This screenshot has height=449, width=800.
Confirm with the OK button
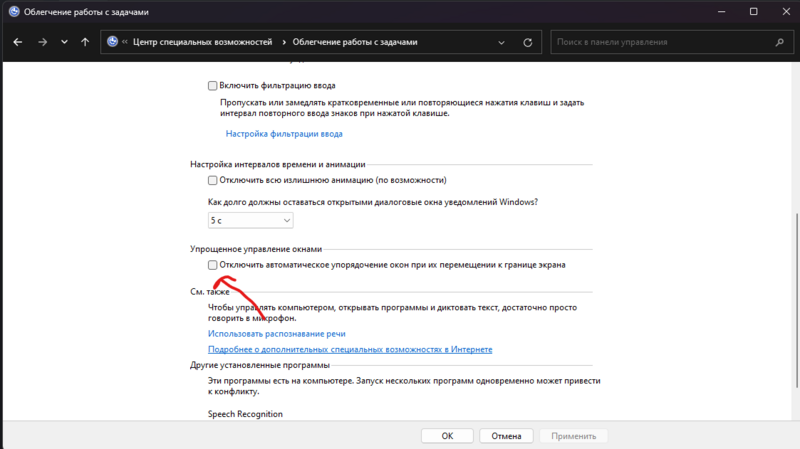(447, 436)
